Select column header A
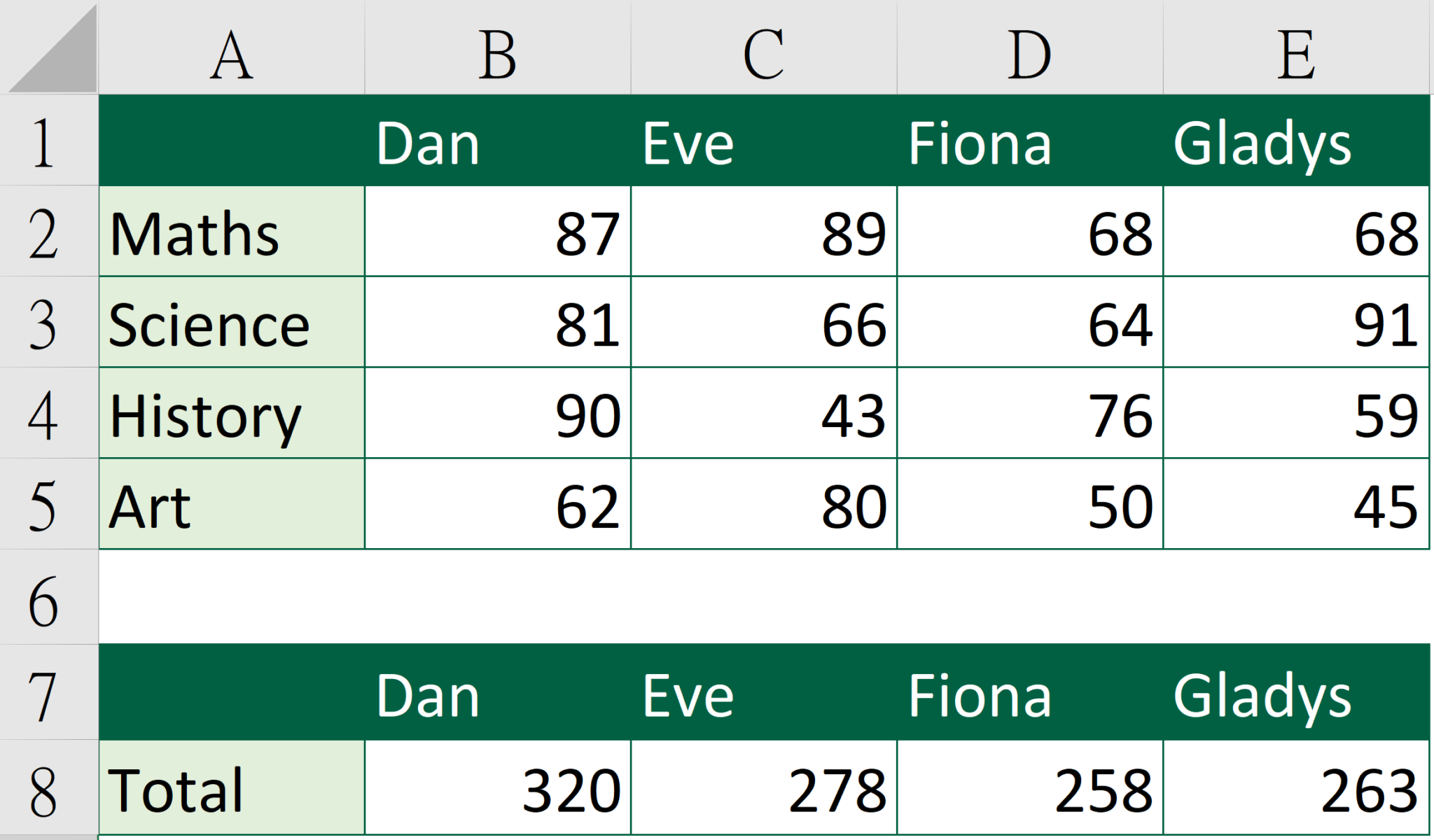 coord(231,49)
